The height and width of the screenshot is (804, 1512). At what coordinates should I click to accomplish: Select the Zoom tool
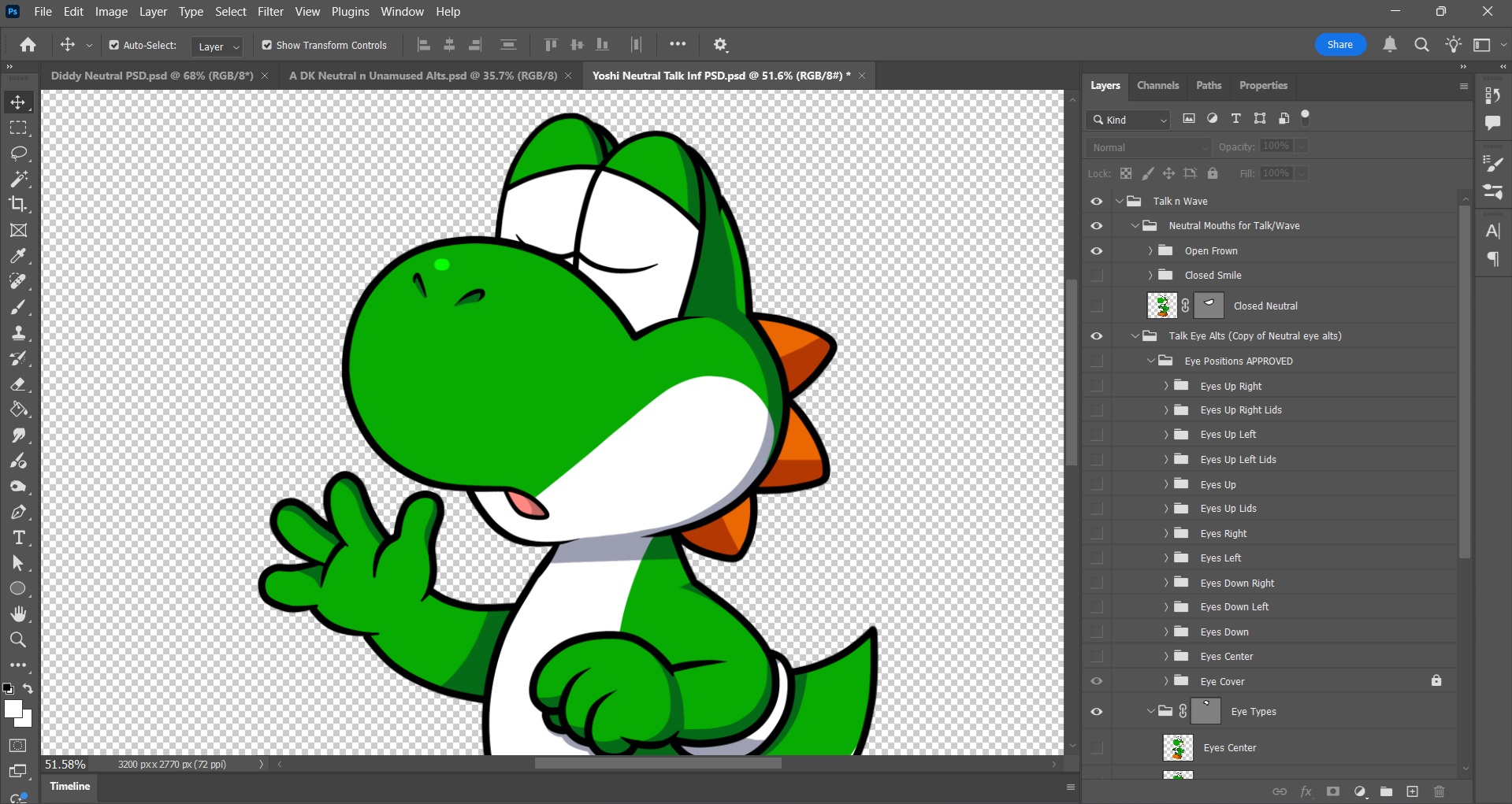(x=18, y=639)
